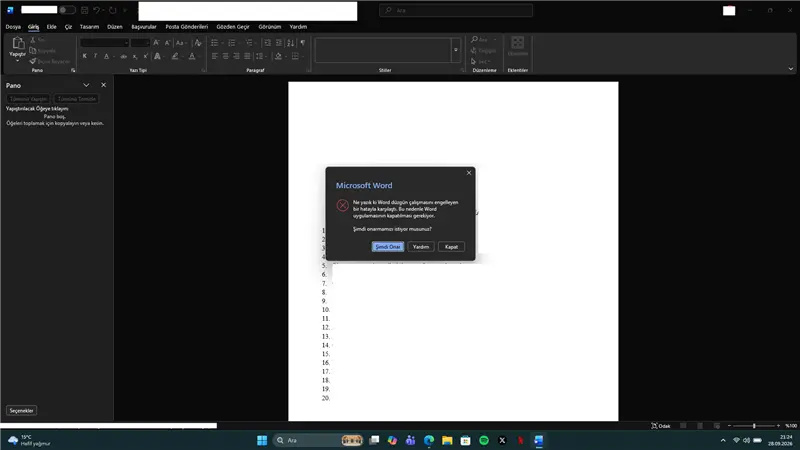Switch to the Ekle tab
This screenshot has width=800, height=450.
tap(52, 27)
